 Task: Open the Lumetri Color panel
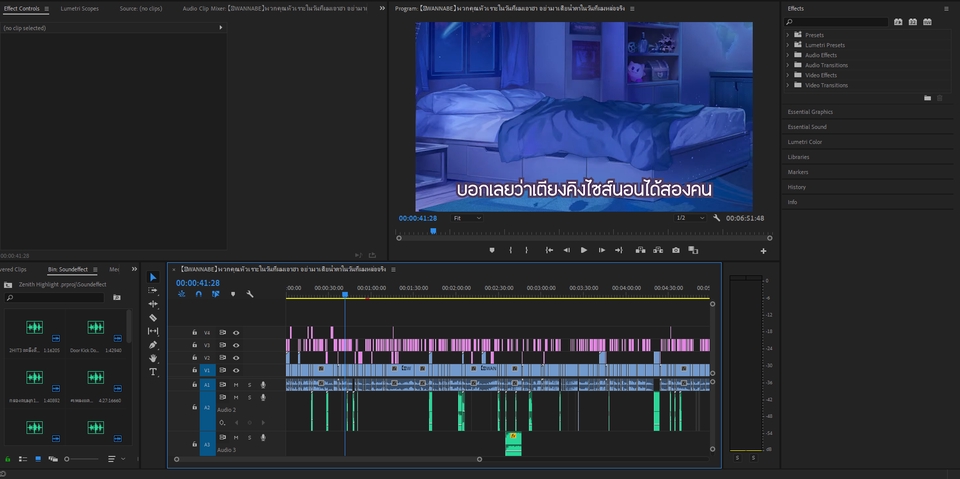pyautogui.click(x=804, y=142)
